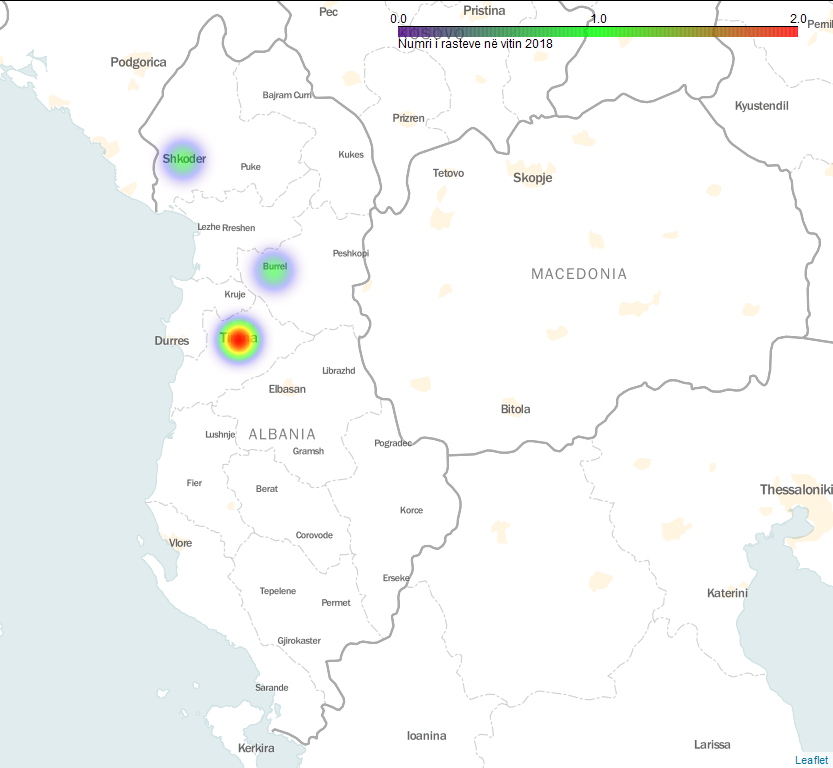Select the Vlore label on the coast

[180, 543]
